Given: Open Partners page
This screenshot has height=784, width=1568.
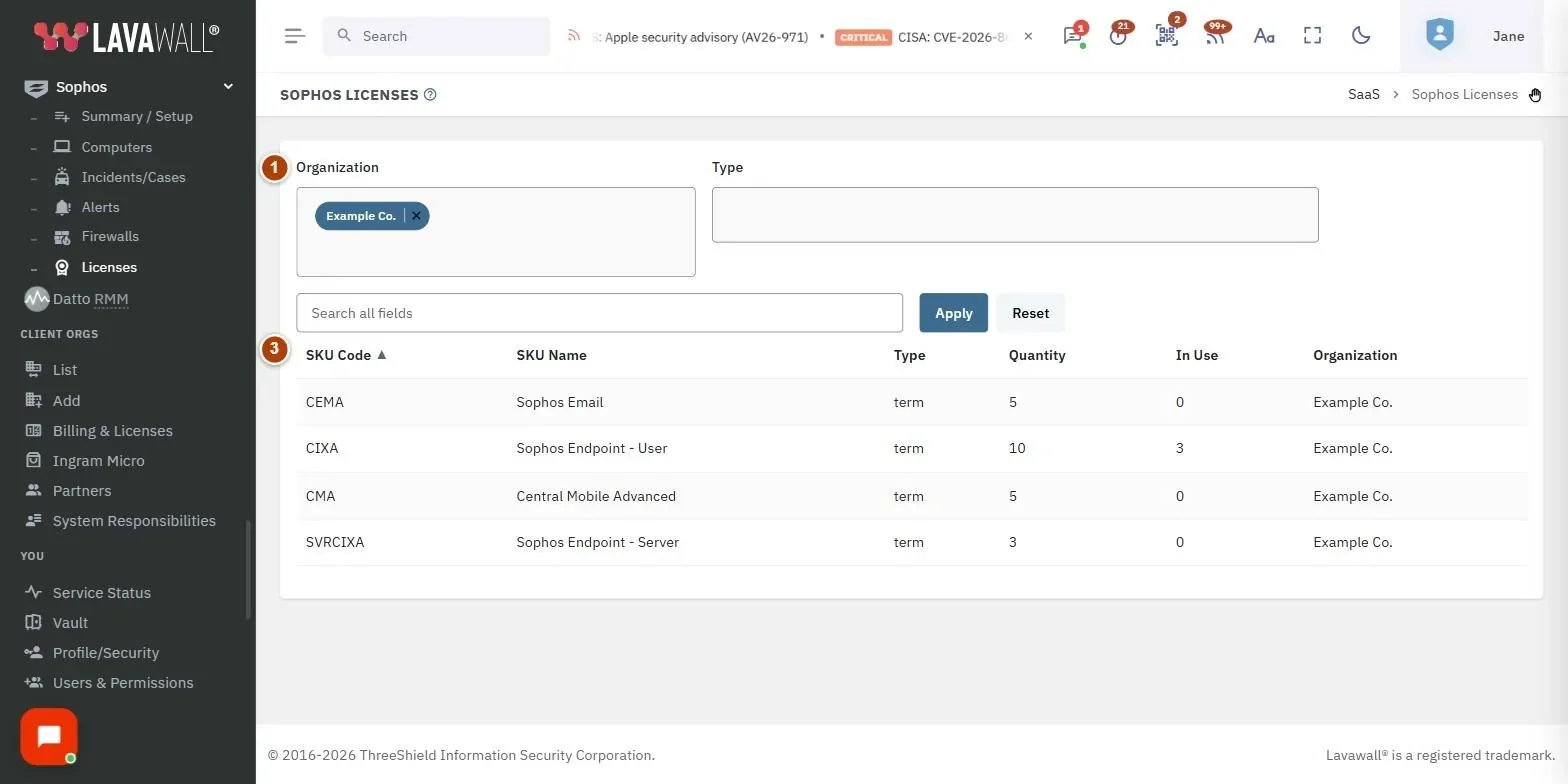Looking at the screenshot, I should [x=82, y=491].
